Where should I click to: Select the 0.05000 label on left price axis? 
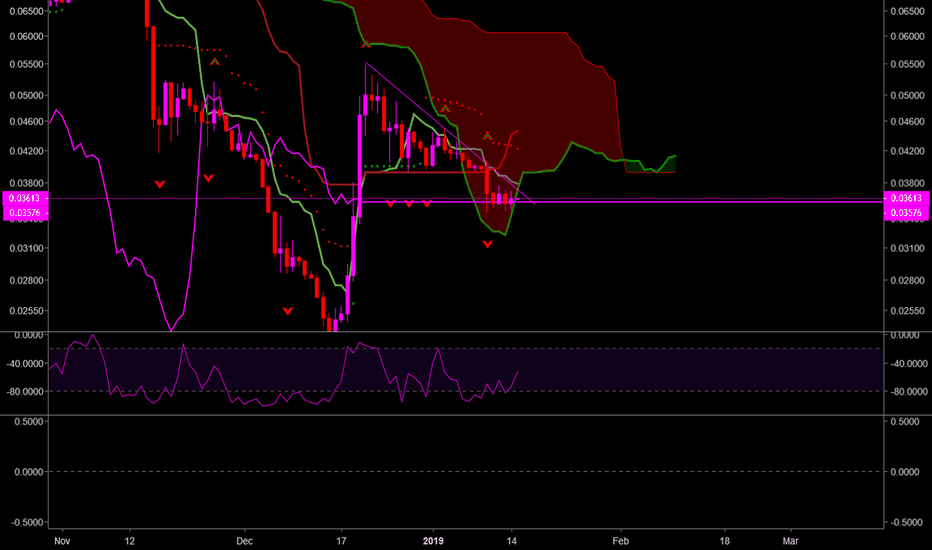click(27, 95)
